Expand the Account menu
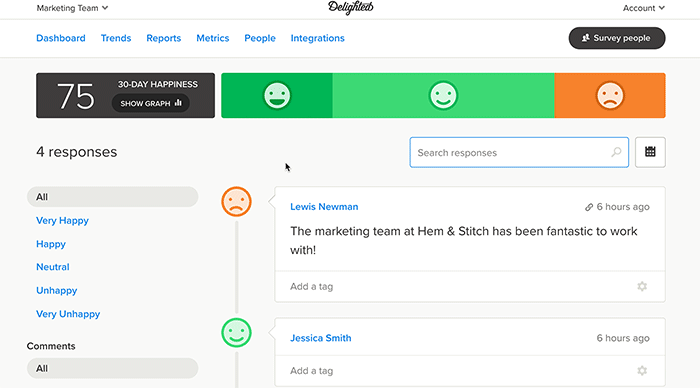The height and width of the screenshot is (388, 700). tap(644, 8)
